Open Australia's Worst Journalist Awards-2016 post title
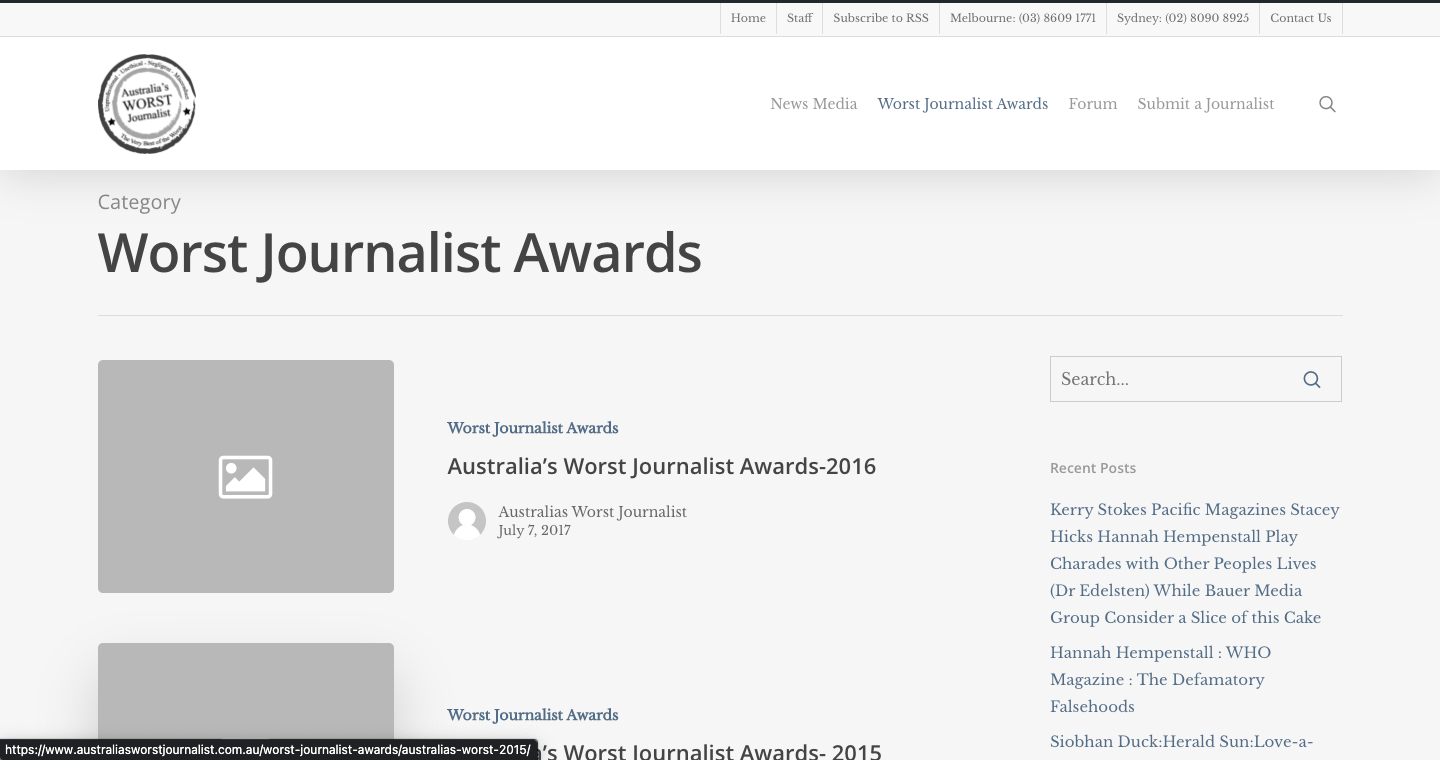This screenshot has width=1440, height=760. point(662,466)
